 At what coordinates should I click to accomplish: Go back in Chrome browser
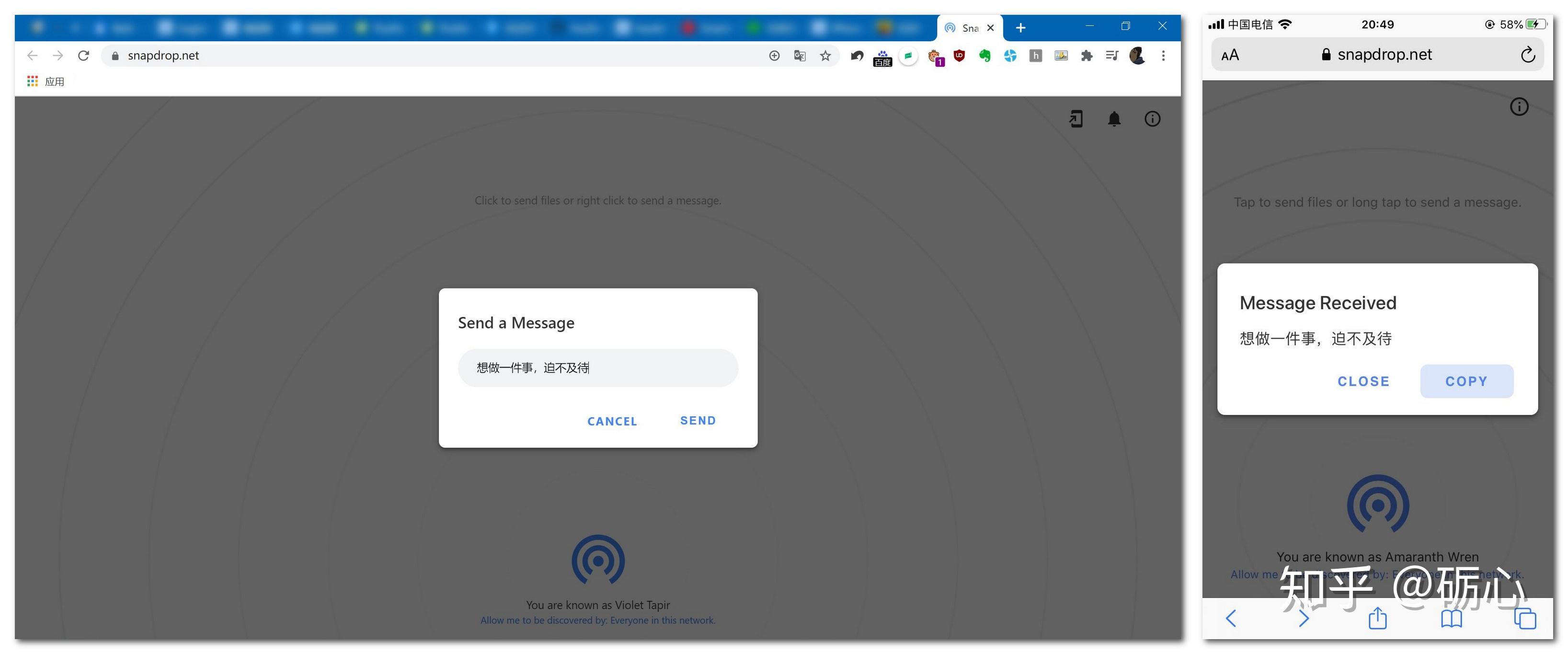point(32,56)
